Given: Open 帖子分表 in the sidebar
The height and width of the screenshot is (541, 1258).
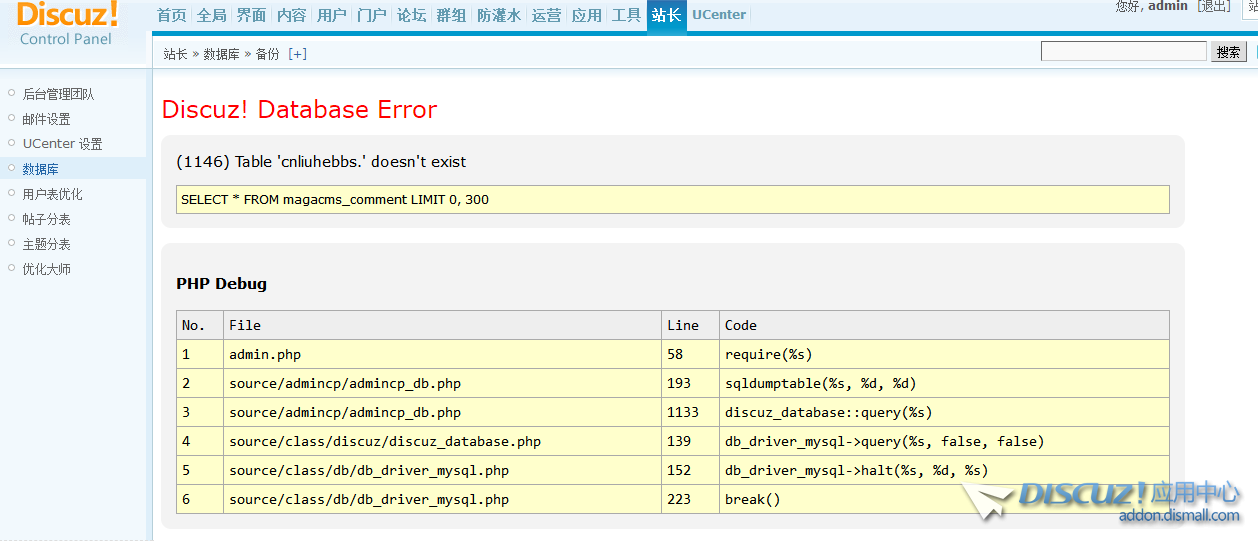Looking at the screenshot, I should 46,219.
